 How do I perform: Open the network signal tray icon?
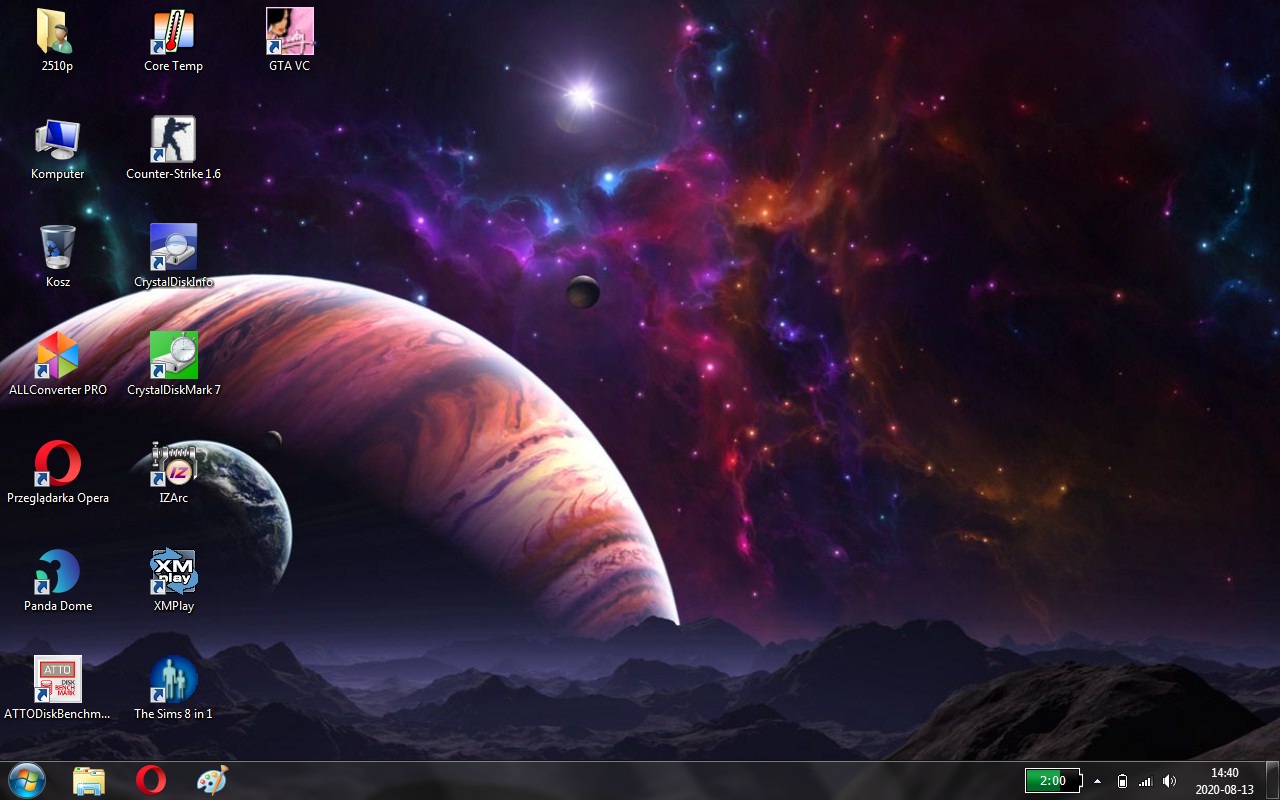coord(1146,781)
